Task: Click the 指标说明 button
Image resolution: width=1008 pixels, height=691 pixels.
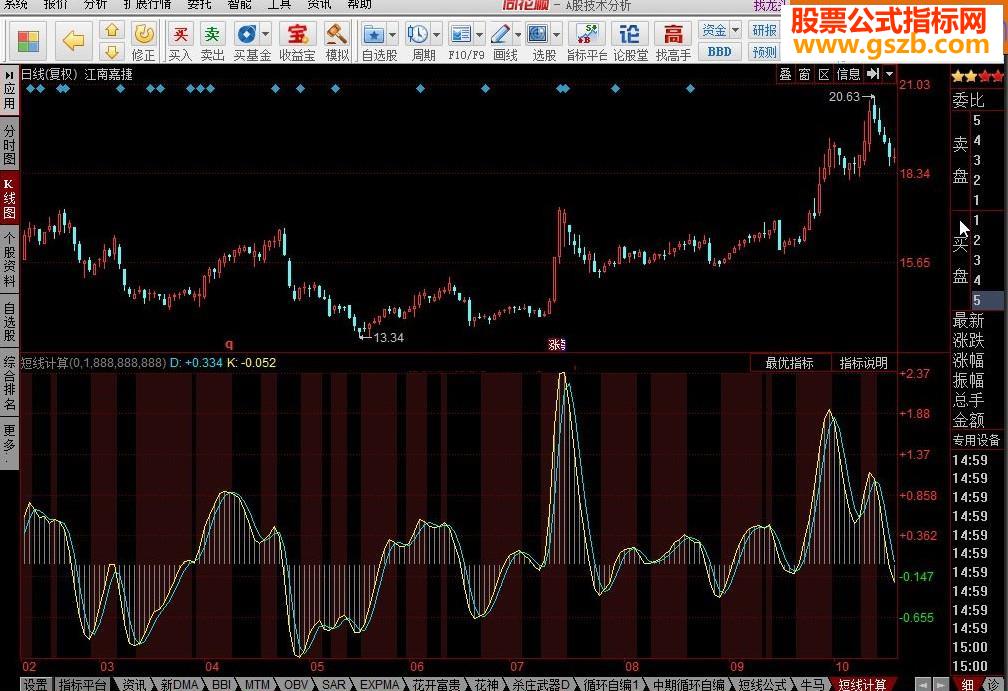Action: (x=863, y=363)
